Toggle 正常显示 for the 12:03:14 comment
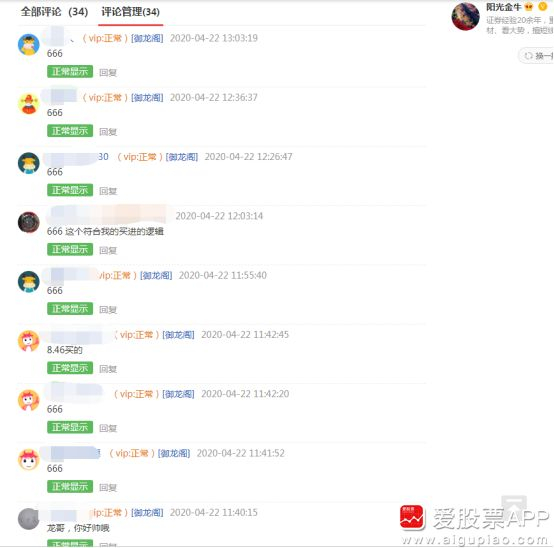This screenshot has width=554, height=548. (70, 249)
